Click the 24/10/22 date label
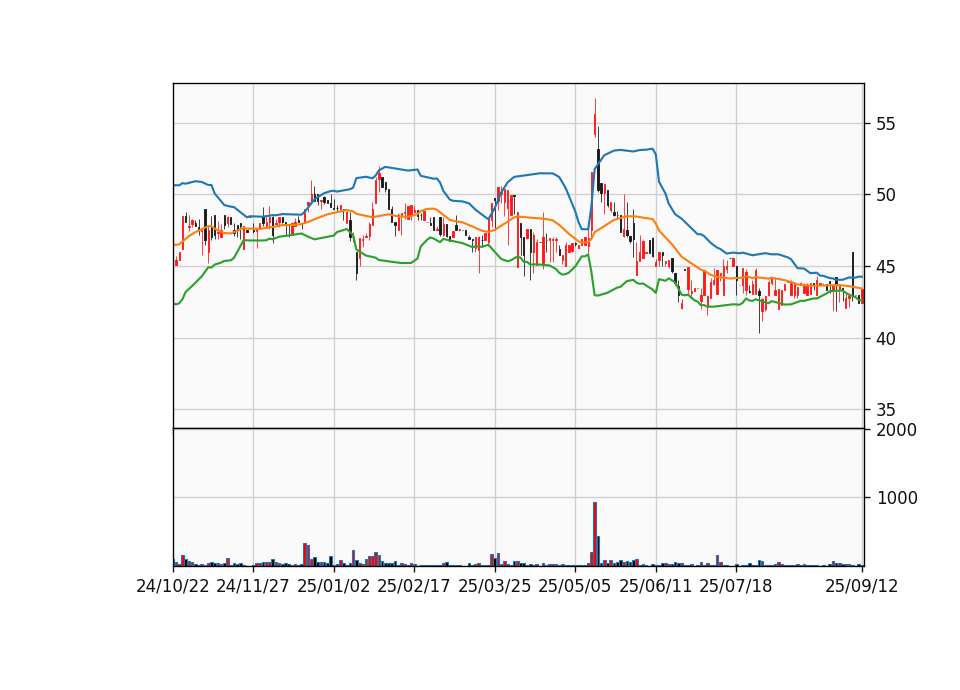Viewport: 960px width, 690px height. pos(173,586)
